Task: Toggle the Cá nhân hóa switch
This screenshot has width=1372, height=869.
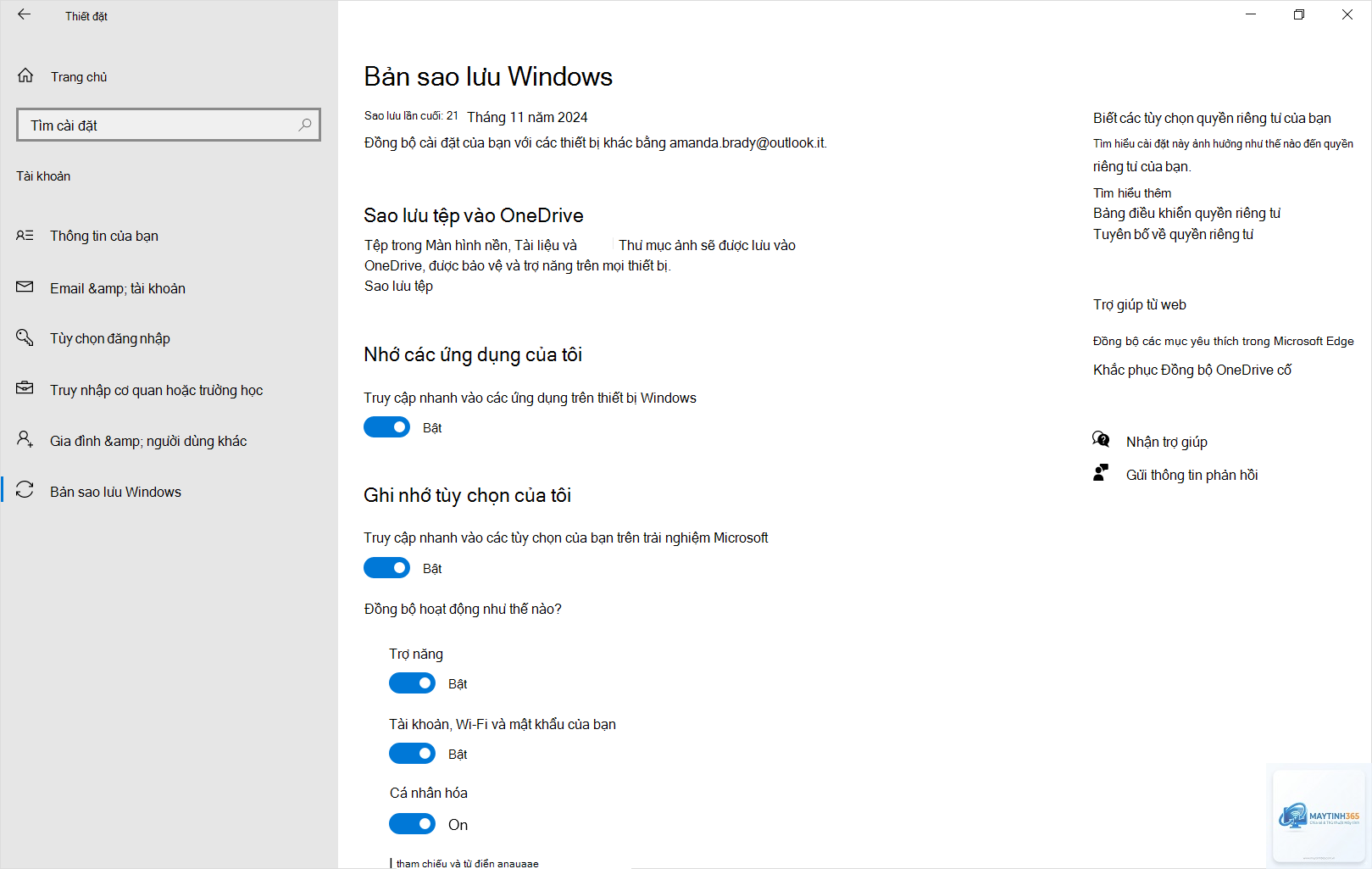Action: [412, 824]
